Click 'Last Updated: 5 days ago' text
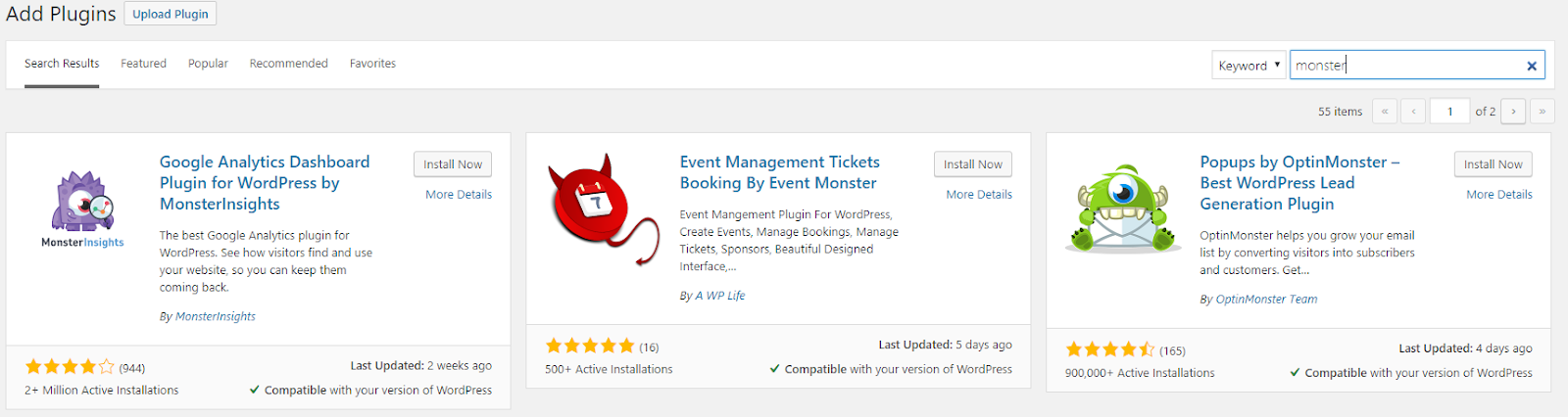Screen dimensions: 1568x417 [945, 345]
